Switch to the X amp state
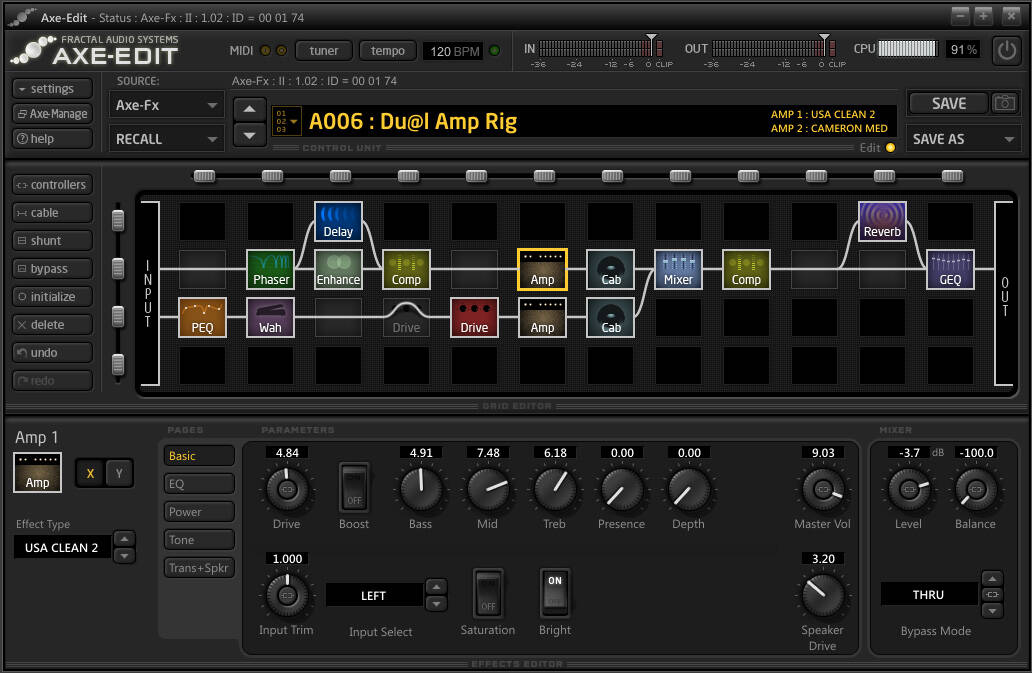The image size is (1032, 673). pyautogui.click(x=91, y=473)
